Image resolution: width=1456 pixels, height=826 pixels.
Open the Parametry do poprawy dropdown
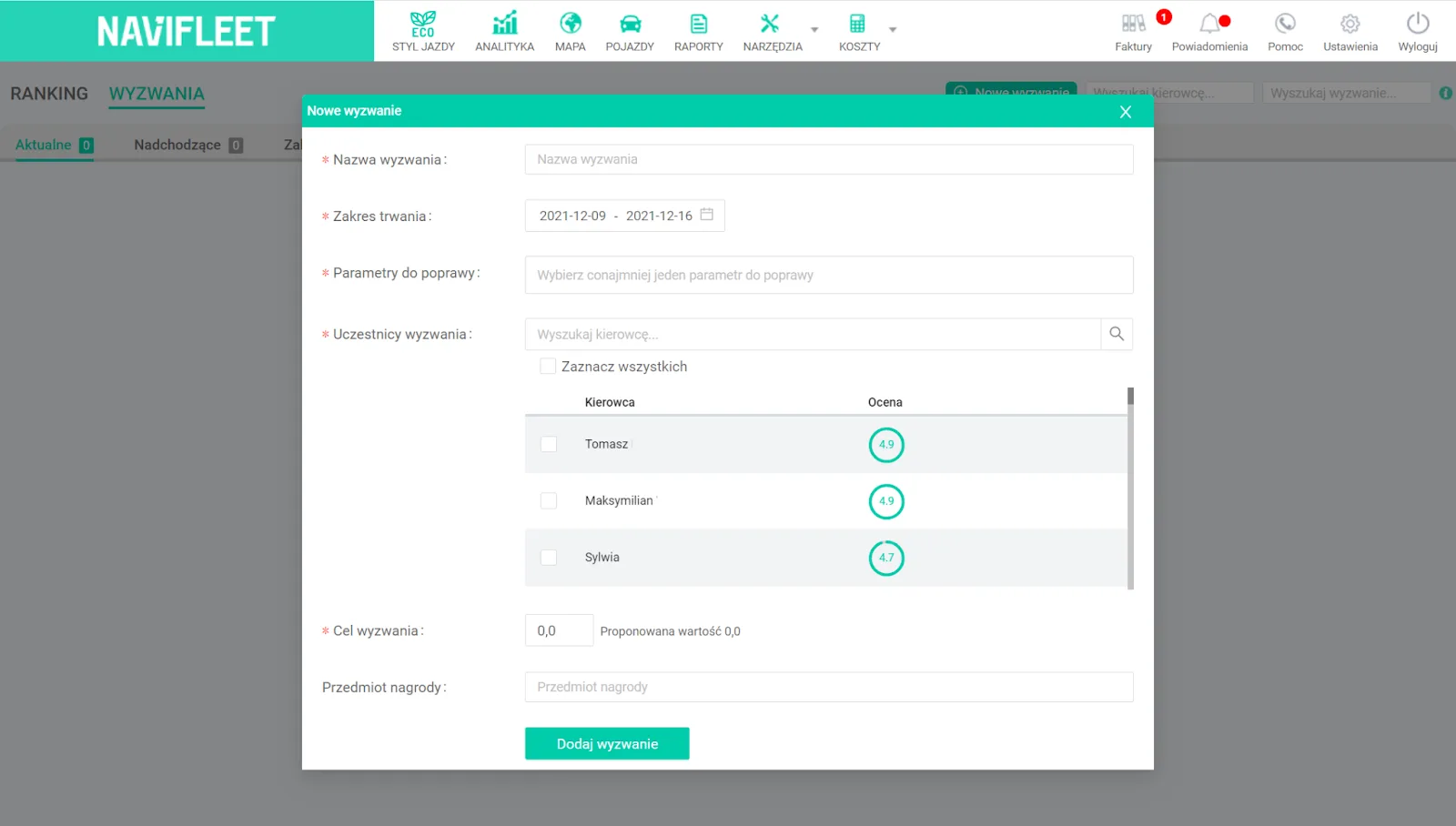click(x=829, y=275)
